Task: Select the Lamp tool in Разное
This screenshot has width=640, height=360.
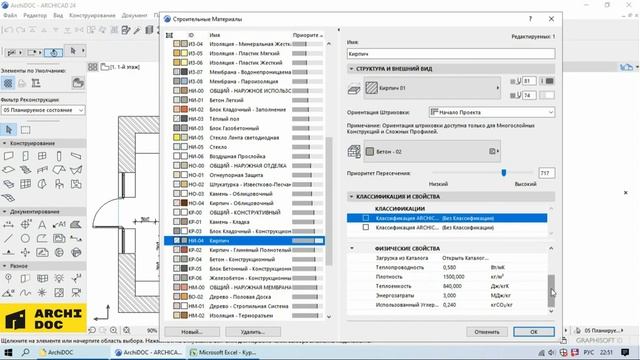Action: coord(59,278)
